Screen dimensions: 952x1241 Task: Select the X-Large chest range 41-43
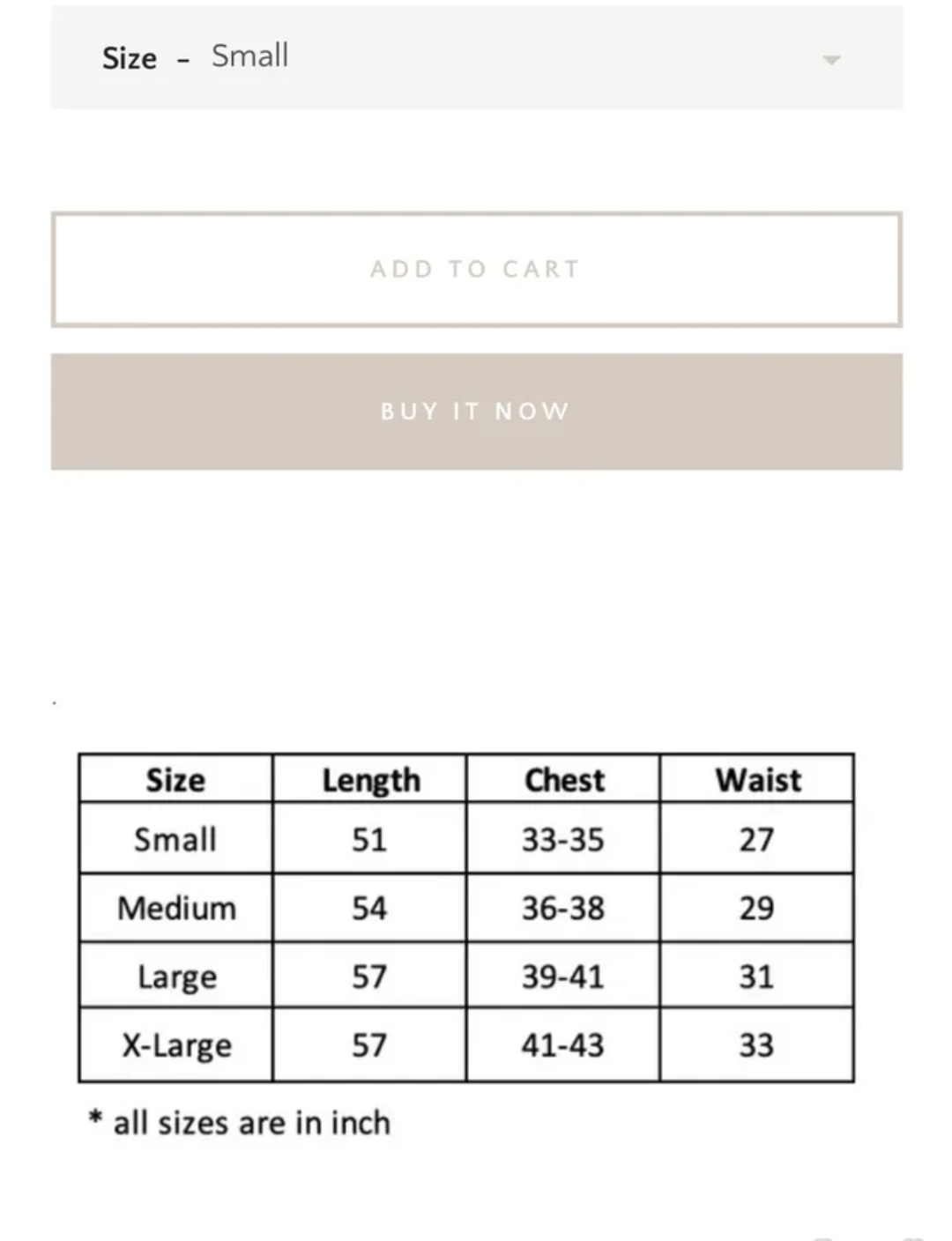[x=562, y=1045]
